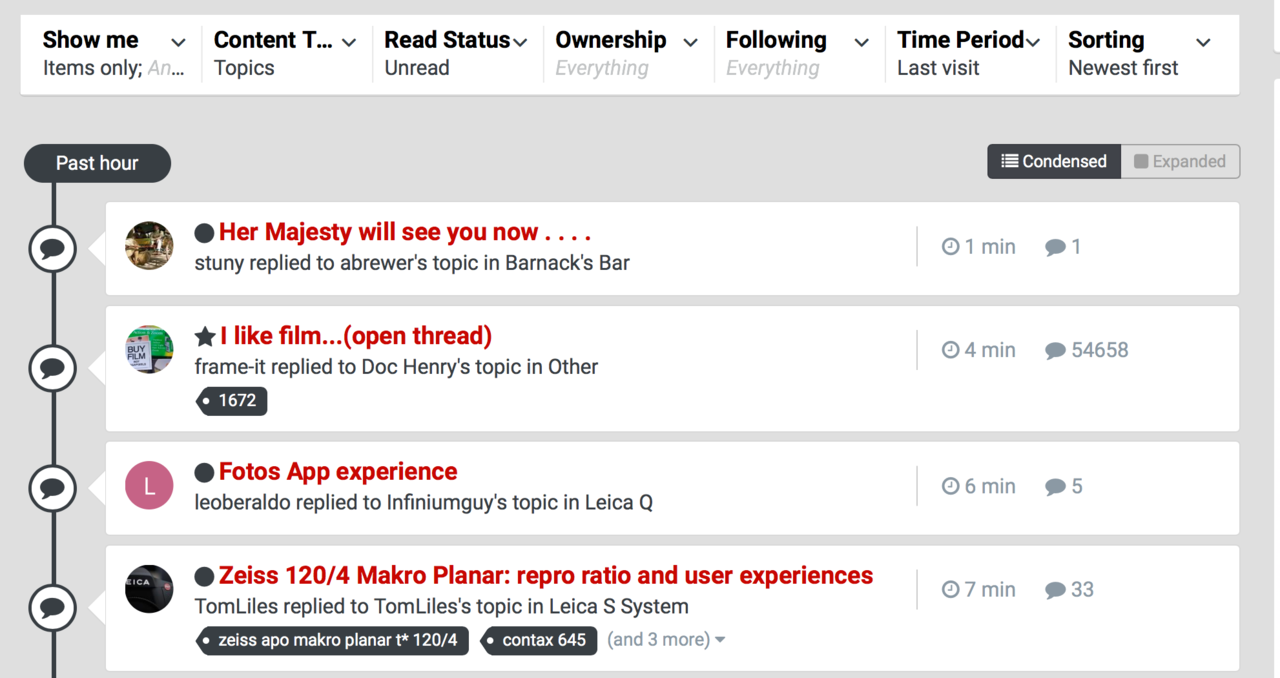
Task: Switch to Condensed view
Action: 1054,161
